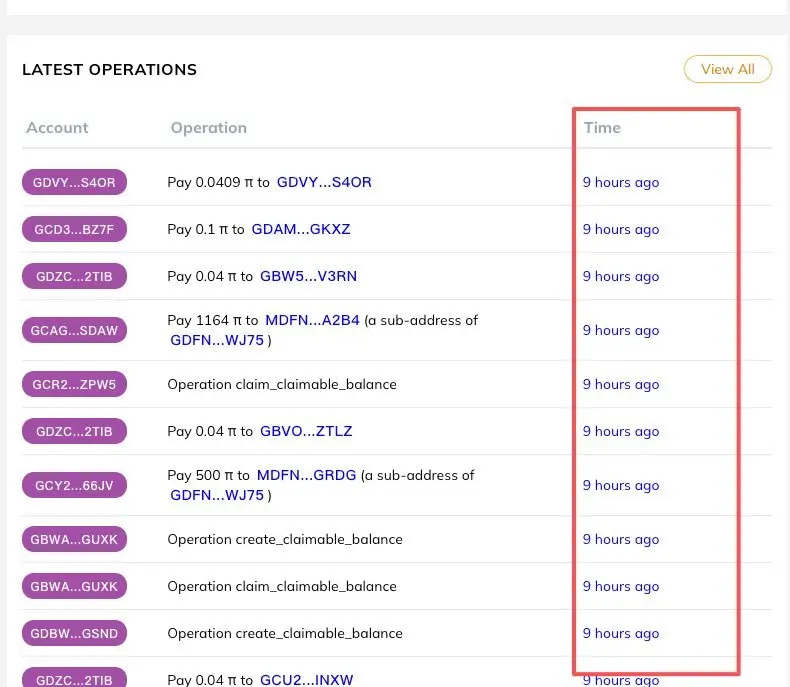
Task: Open GDZC...2TIB badge in GBW5...V3RN payment row
Action: click(74, 276)
